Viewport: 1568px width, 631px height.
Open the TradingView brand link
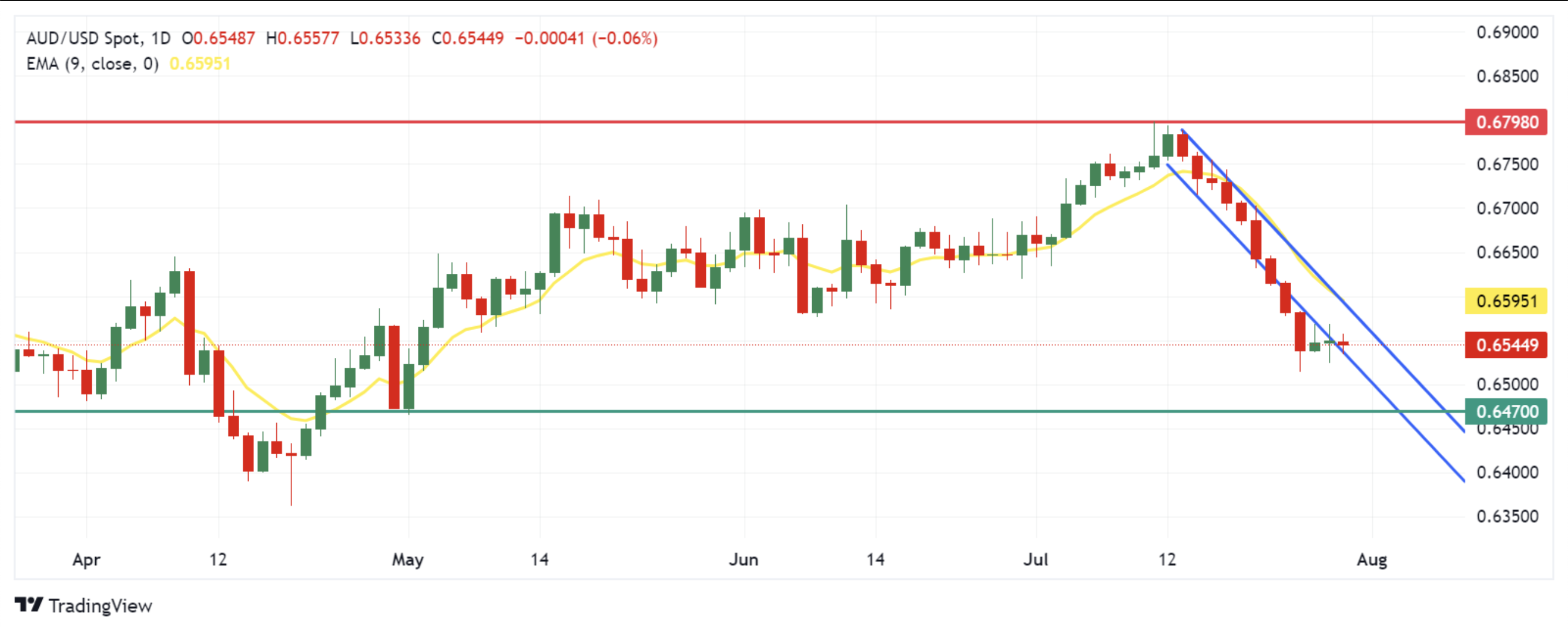83,606
